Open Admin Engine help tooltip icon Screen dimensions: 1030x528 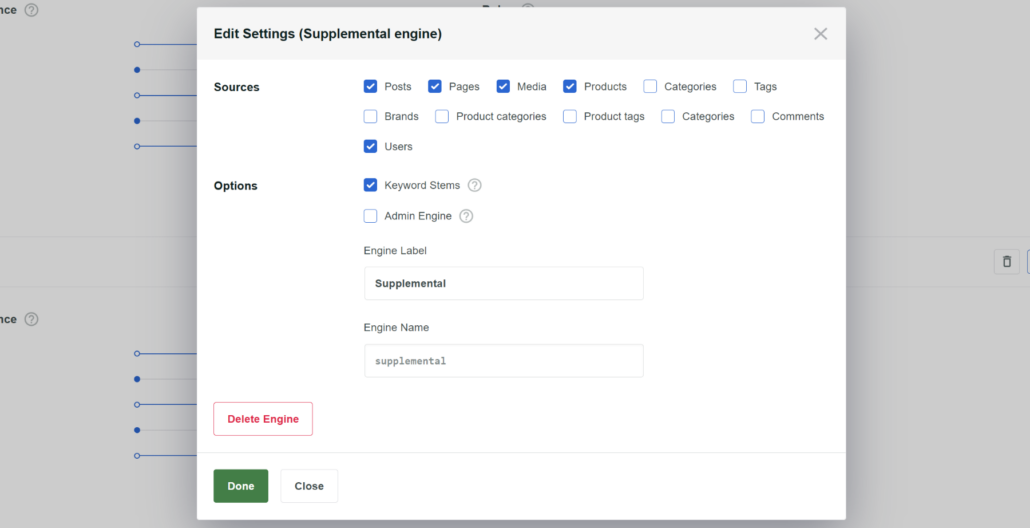click(466, 216)
